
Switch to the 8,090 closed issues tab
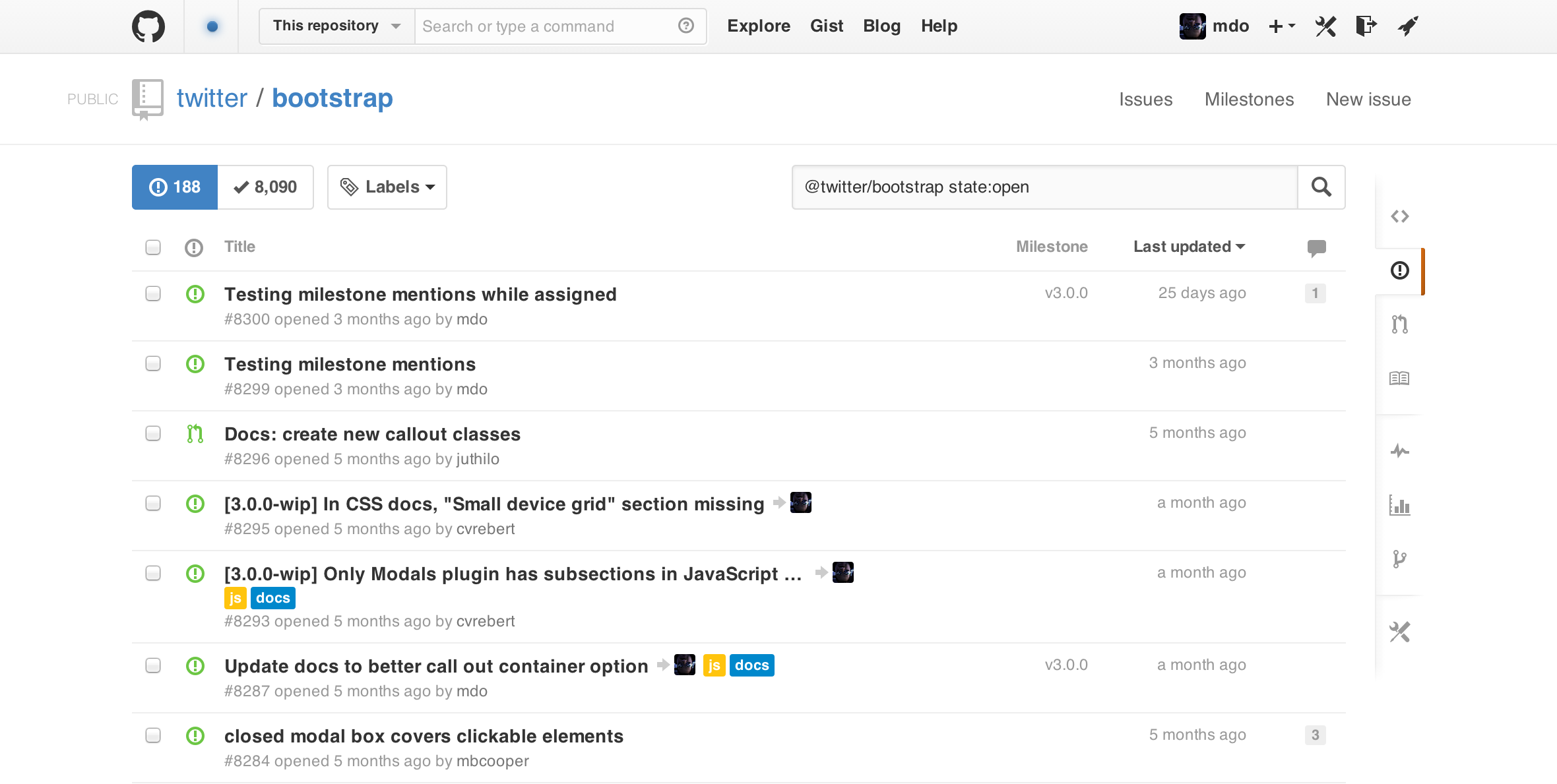pyautogui.click(x=265, y=187)
